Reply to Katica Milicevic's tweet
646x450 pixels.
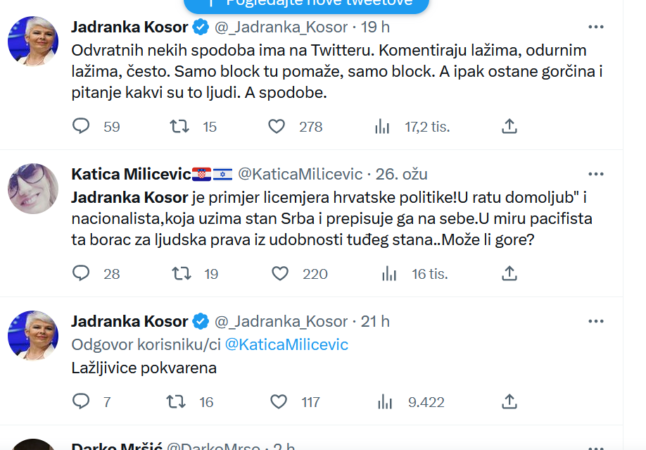point(83,273)
